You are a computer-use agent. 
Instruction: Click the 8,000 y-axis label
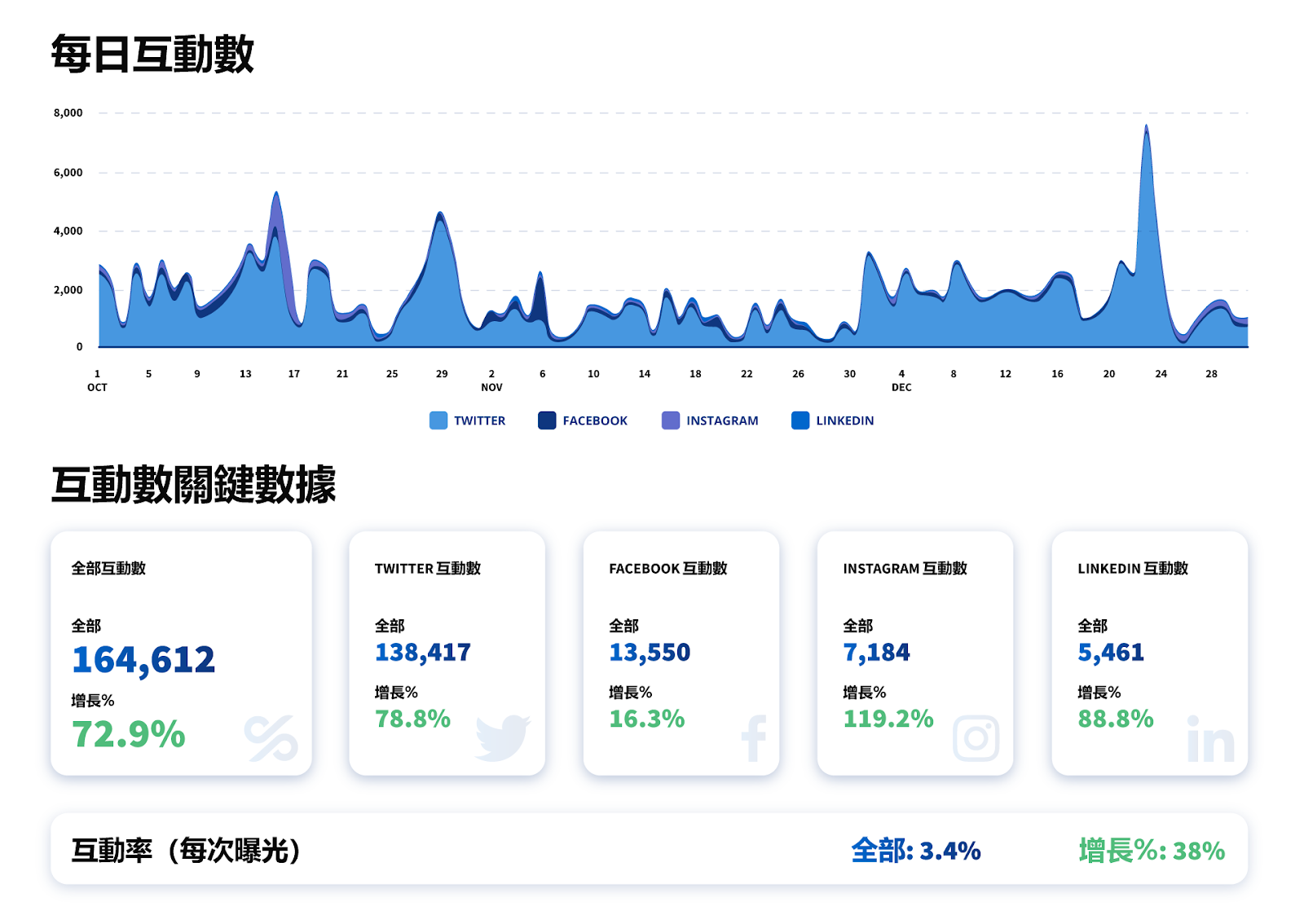coord(68,113)
